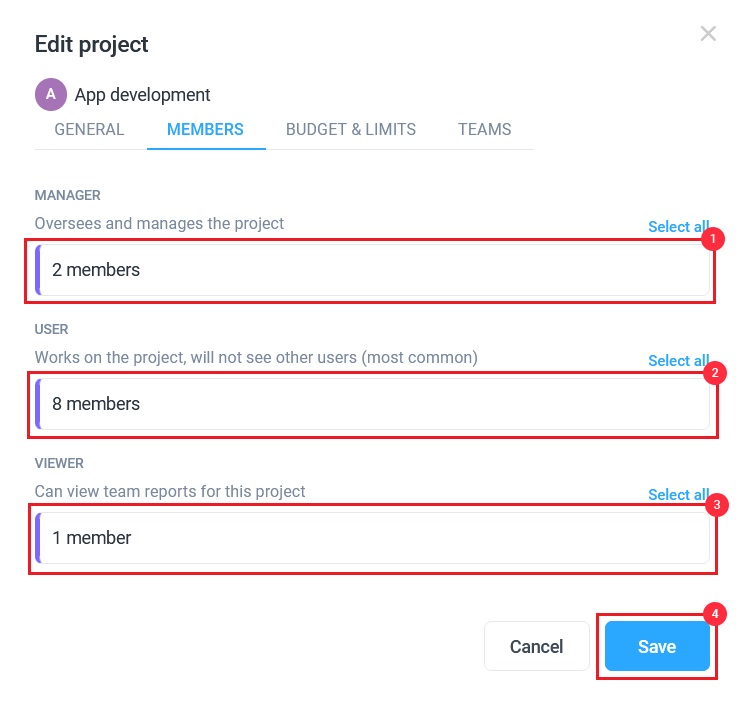Cancel editing the project
Viewport: 743px width, 701px height.
click(x=536, y=646)
